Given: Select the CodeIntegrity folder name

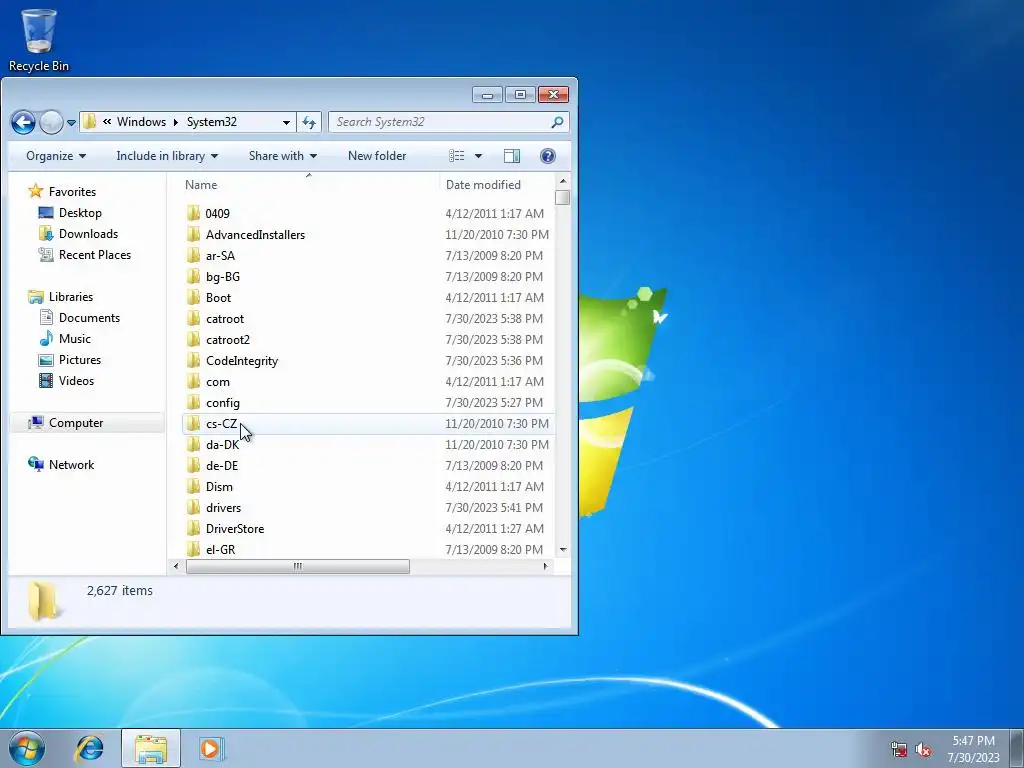Looking at the screenshot, I should click(242, 360).
